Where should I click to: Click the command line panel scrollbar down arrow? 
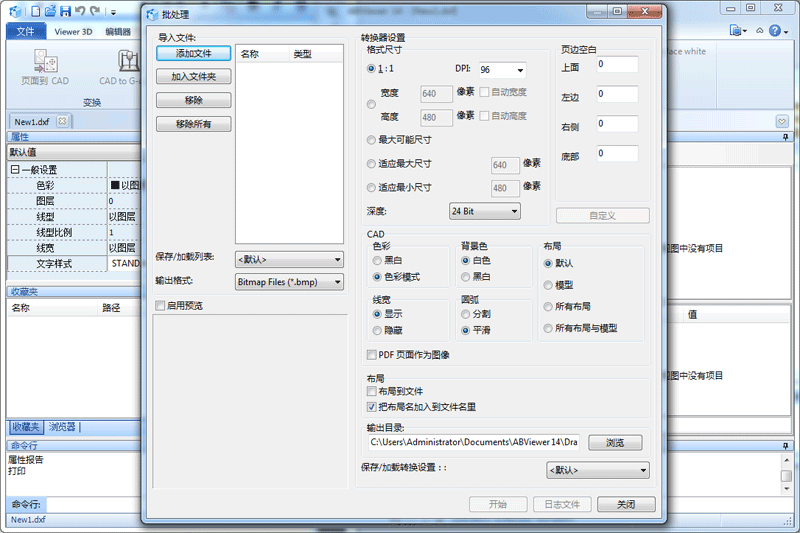coord(786,489)
